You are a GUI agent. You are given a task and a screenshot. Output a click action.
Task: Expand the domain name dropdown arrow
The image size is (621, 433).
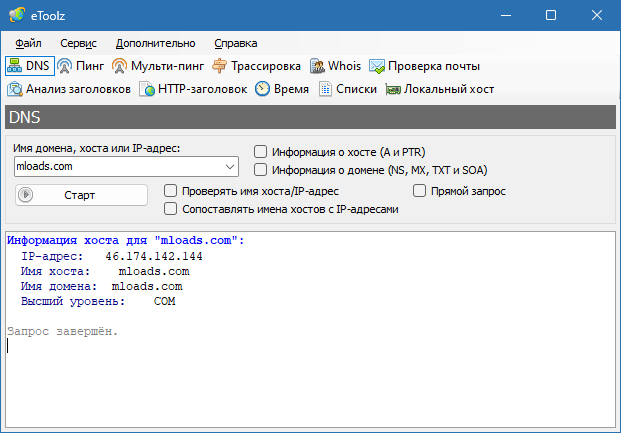tap(230, 166)
